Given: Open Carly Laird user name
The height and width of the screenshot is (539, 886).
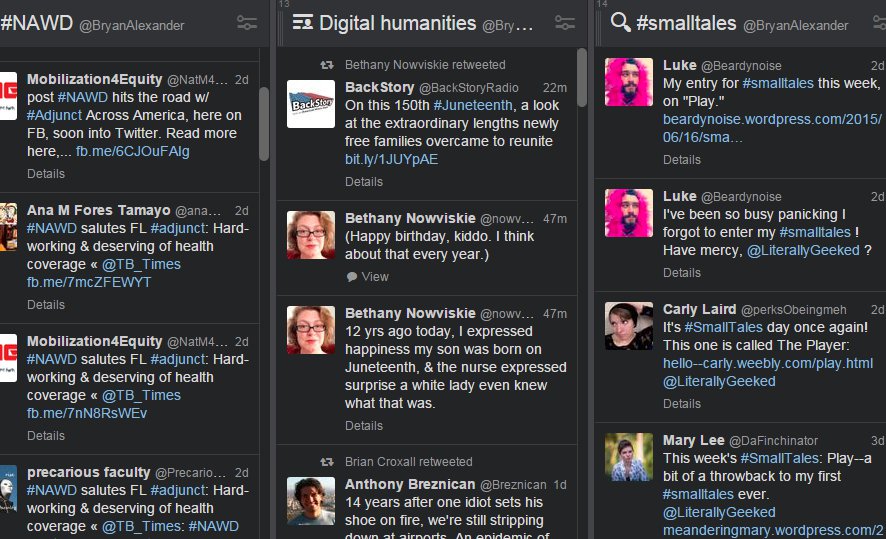Looking at the screenshot, I should click(x=700, y=310).
